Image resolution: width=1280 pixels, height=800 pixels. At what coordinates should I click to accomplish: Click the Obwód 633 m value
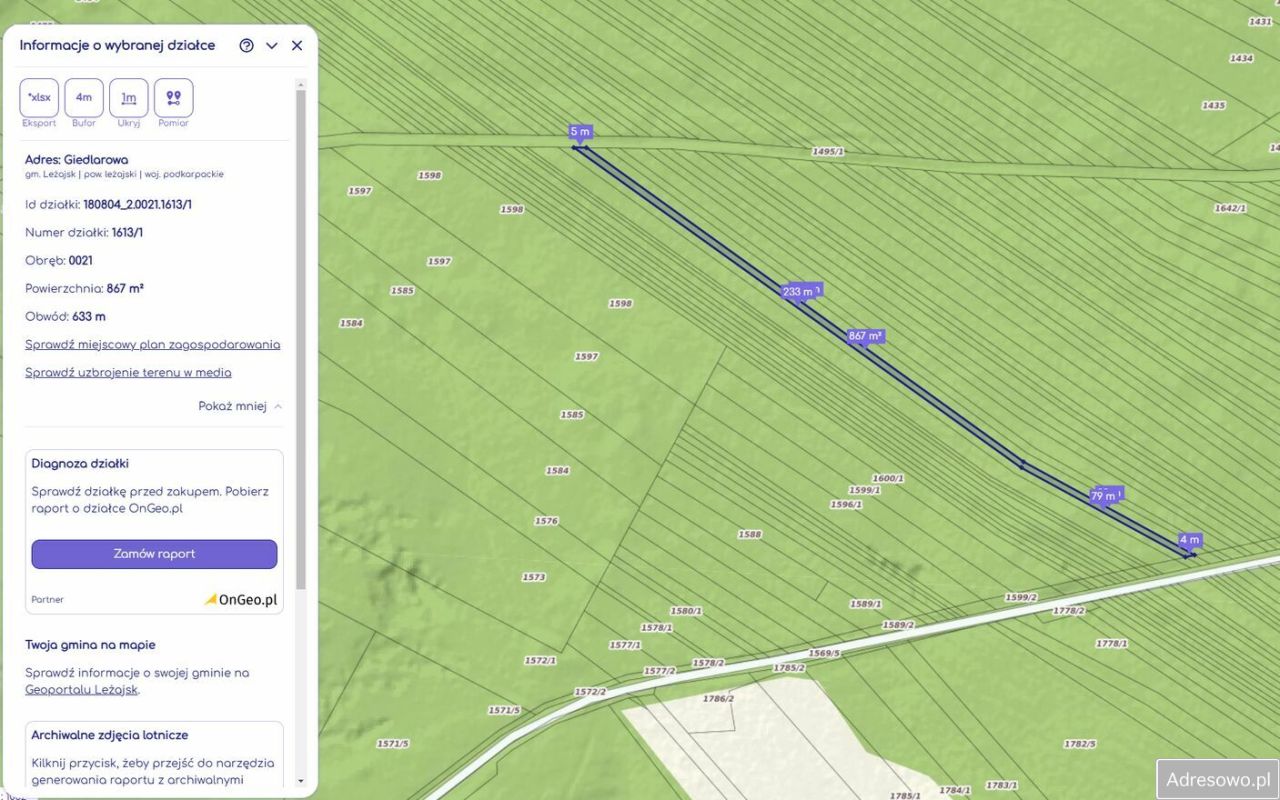(x=89, y=317)
